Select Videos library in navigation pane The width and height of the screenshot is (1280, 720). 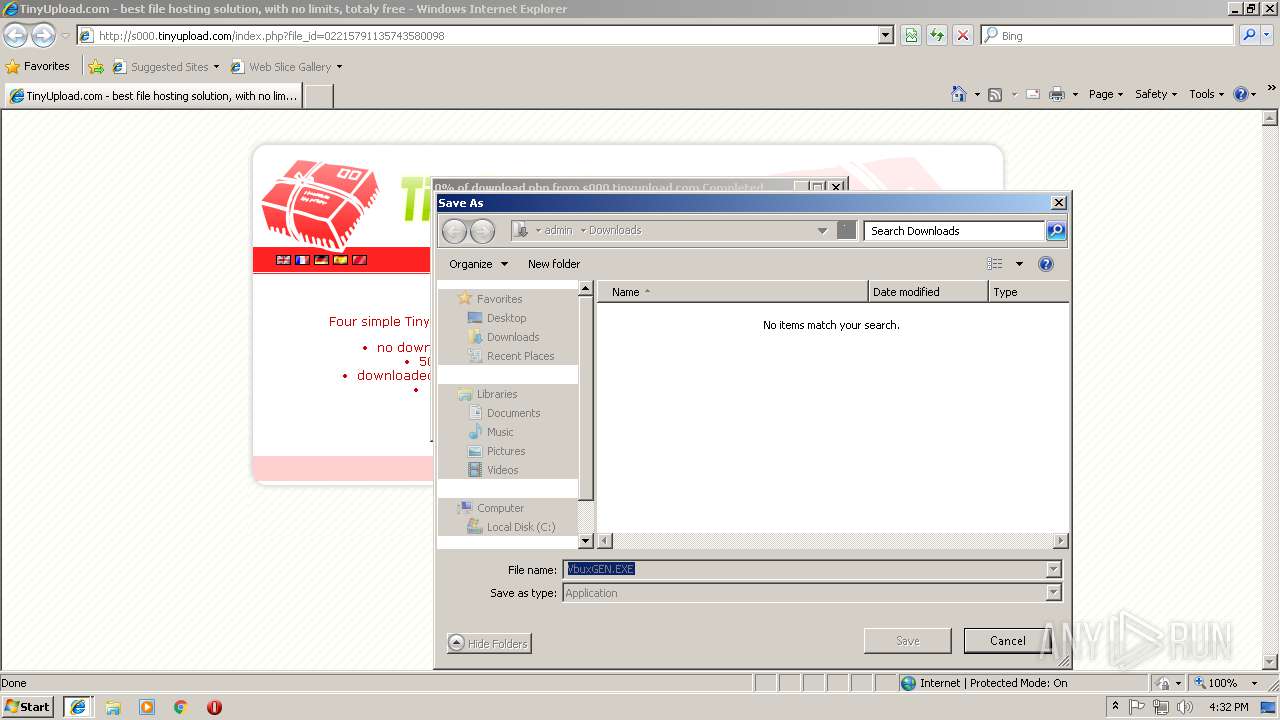[x=502, y=470]
